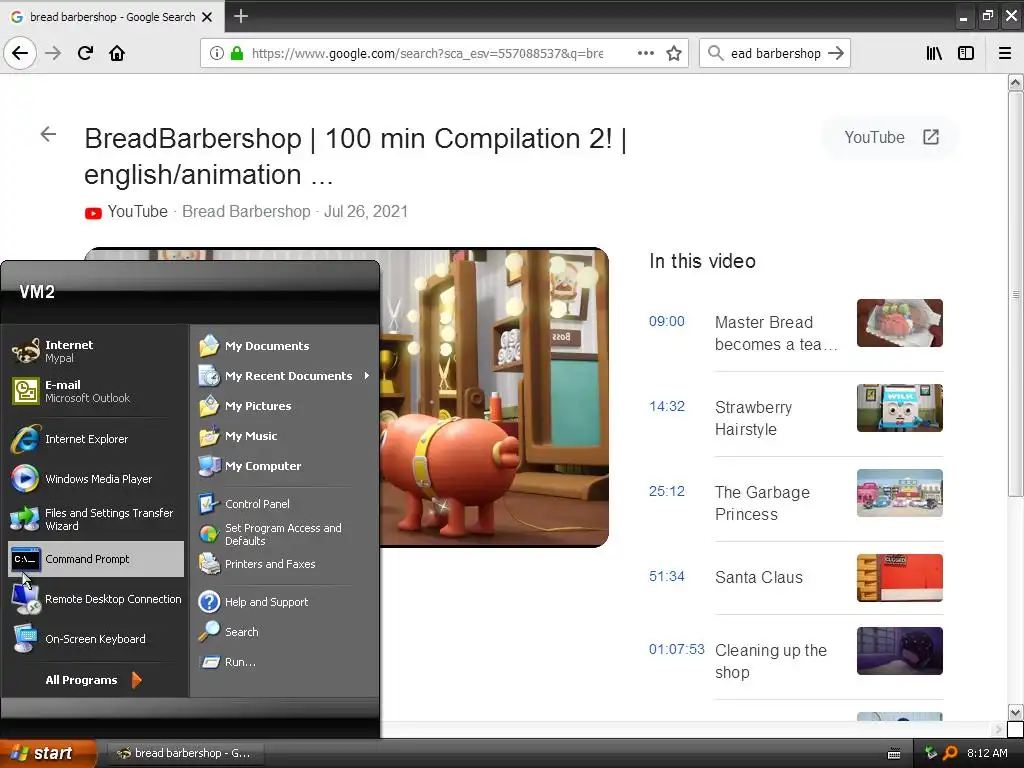Screen dimensions: 1024x768
Task: Show site information icon in address bar
Action: pos(216,53)
